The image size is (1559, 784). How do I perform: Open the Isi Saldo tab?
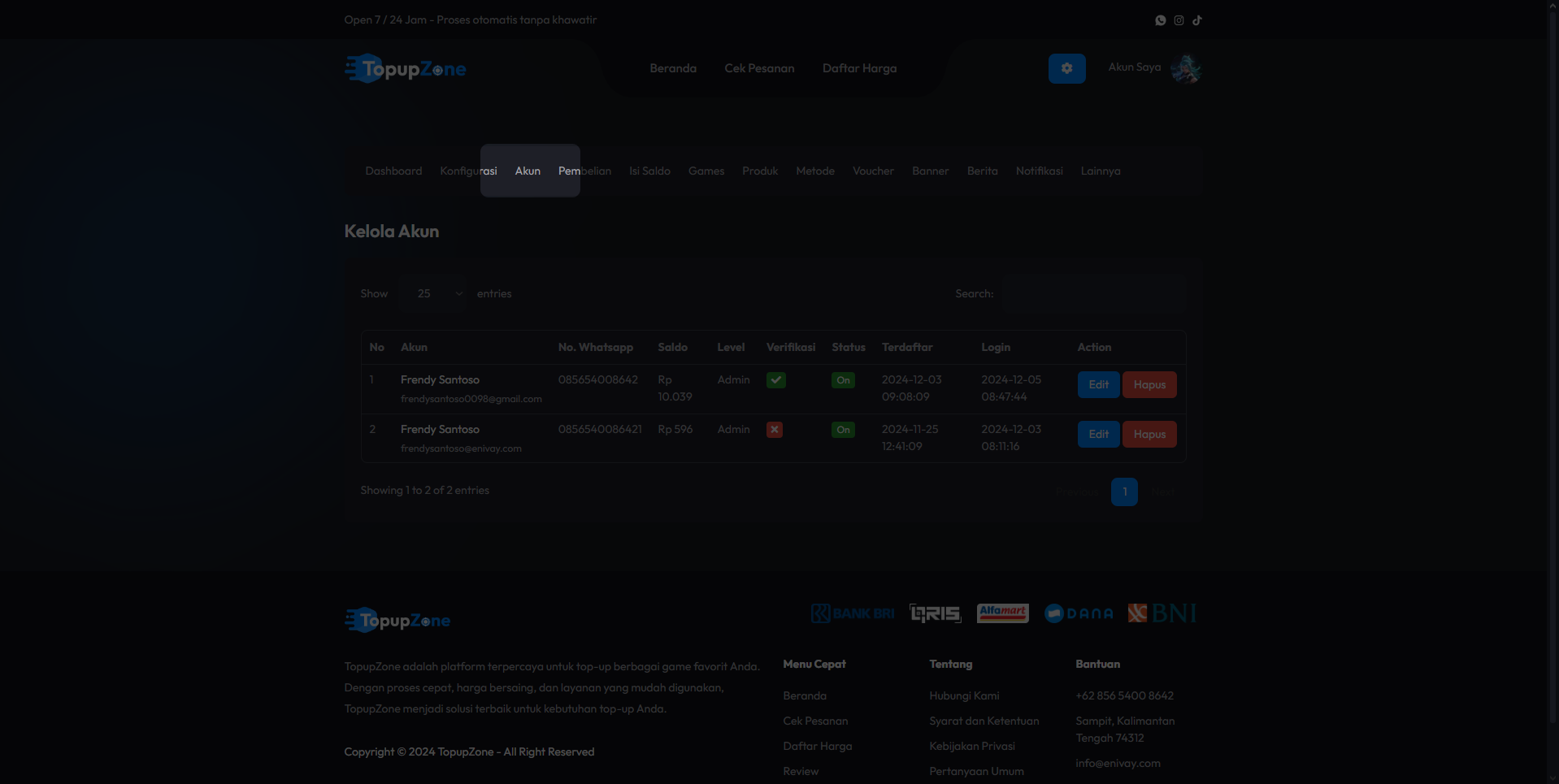[x=649, y=171]
